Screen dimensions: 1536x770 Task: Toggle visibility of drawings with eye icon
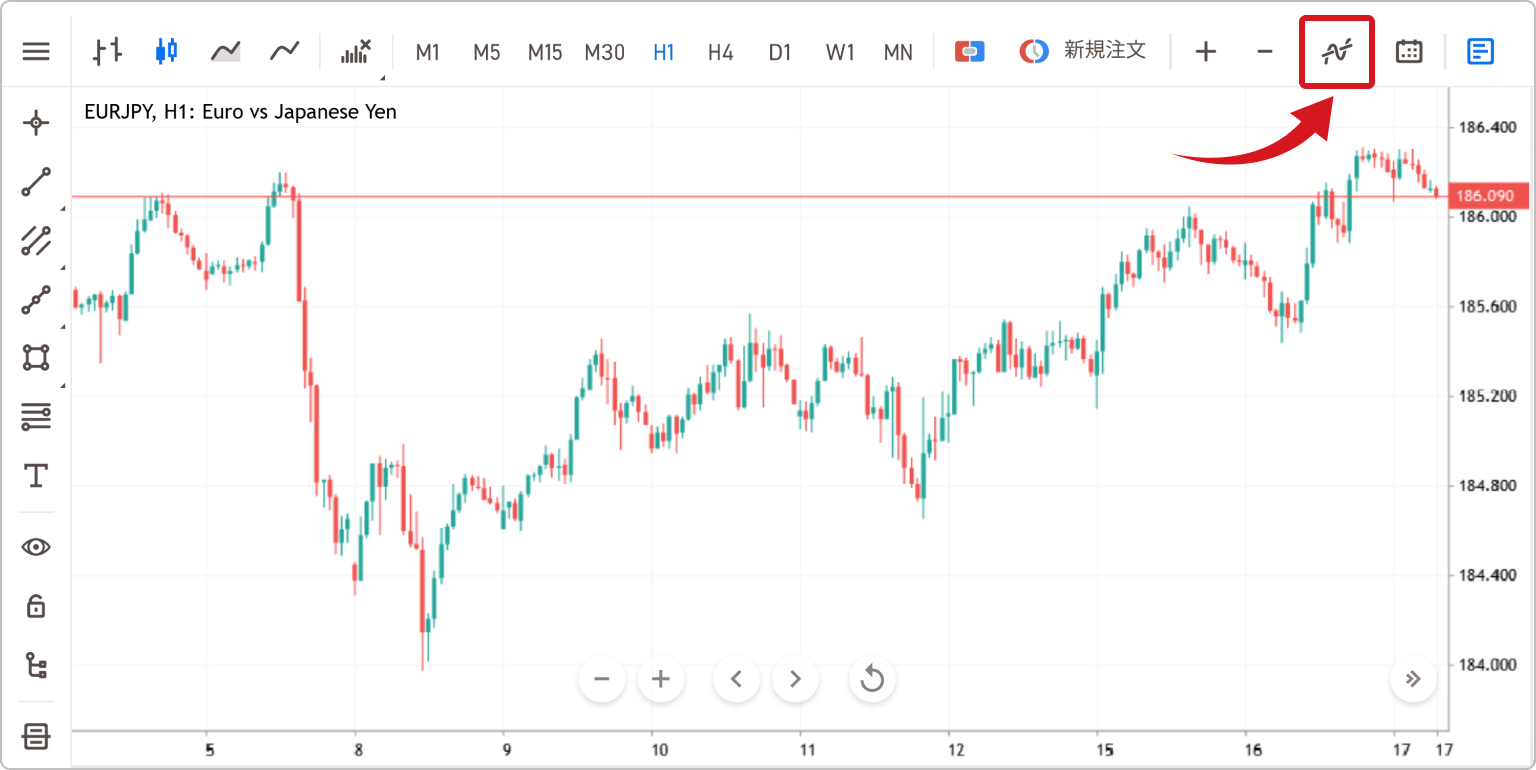pos(36,547)
